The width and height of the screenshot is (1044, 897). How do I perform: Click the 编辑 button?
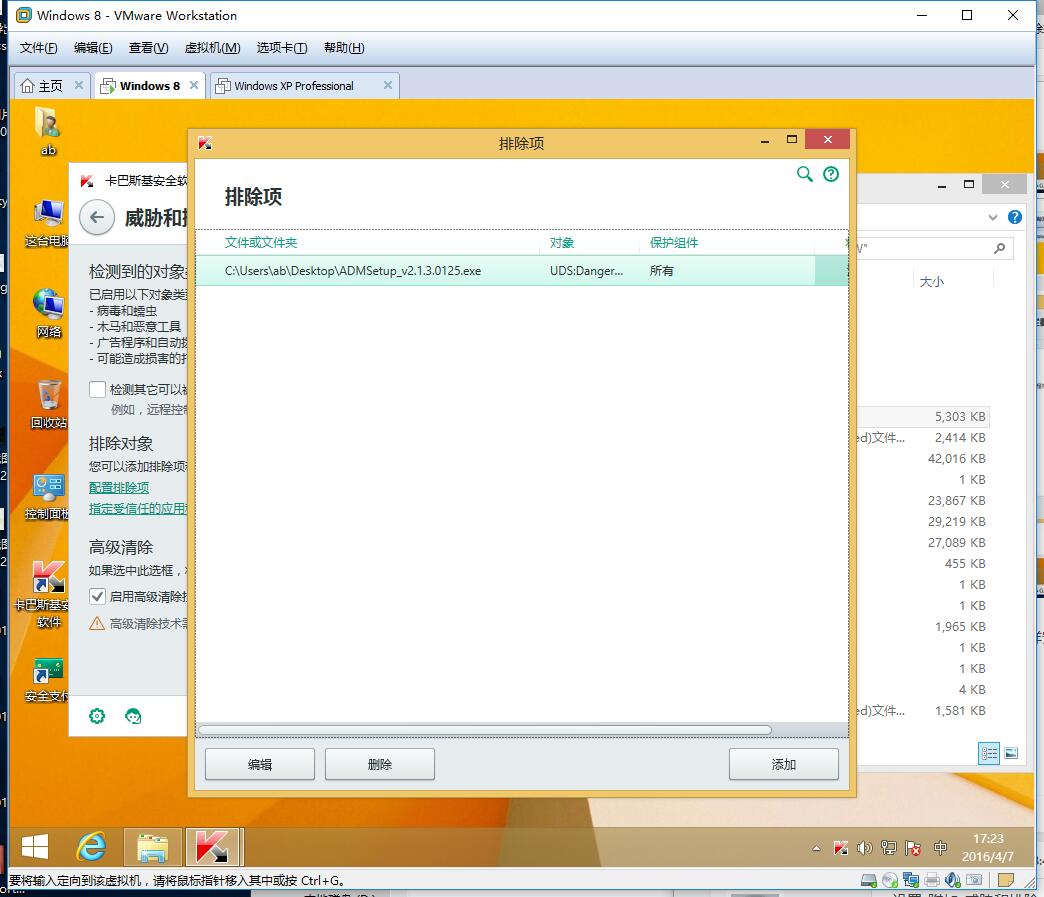pos(260,764)
